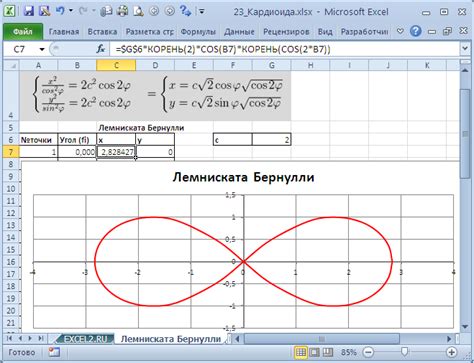Click the 'Угол (fi)' header cell
Viewport: 474px width, 363px height.
[x=77, y=140]
